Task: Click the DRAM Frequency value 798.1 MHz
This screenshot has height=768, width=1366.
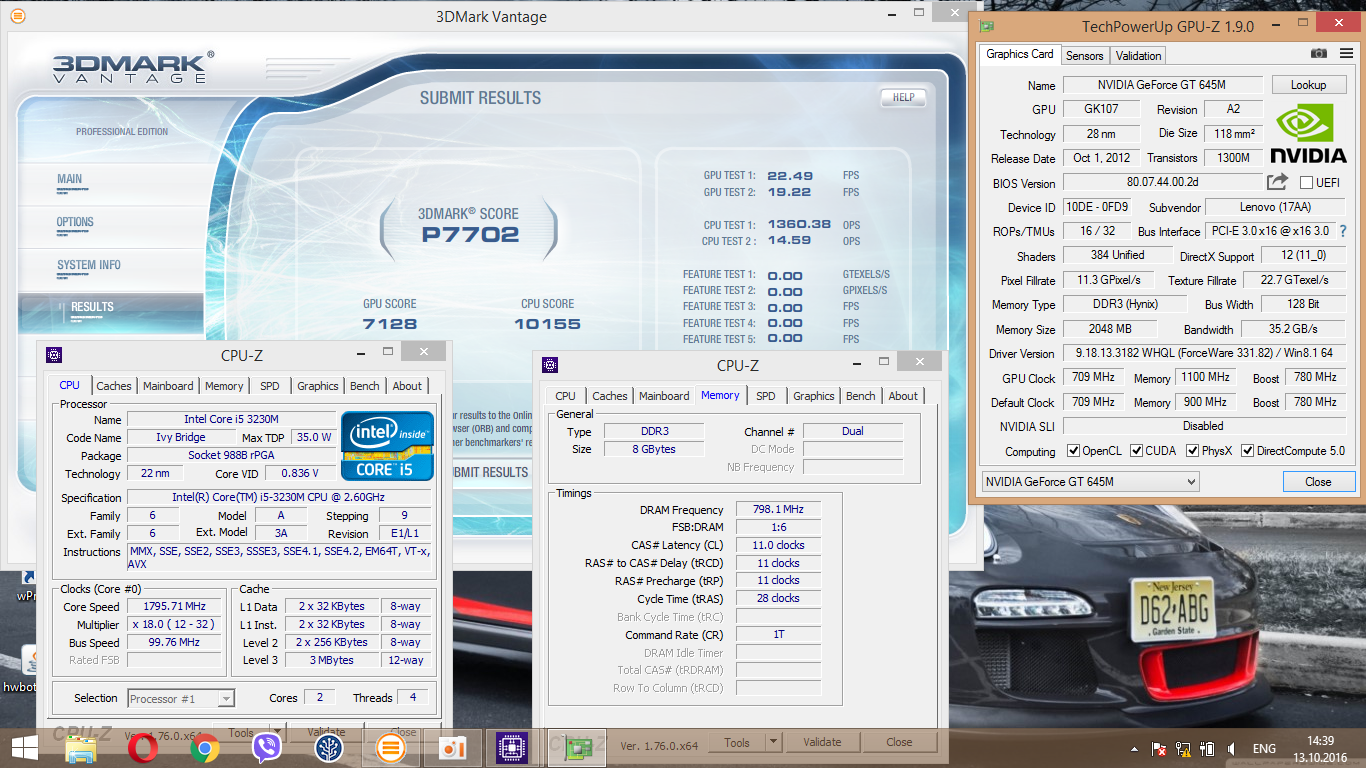Action: [777, 509]
